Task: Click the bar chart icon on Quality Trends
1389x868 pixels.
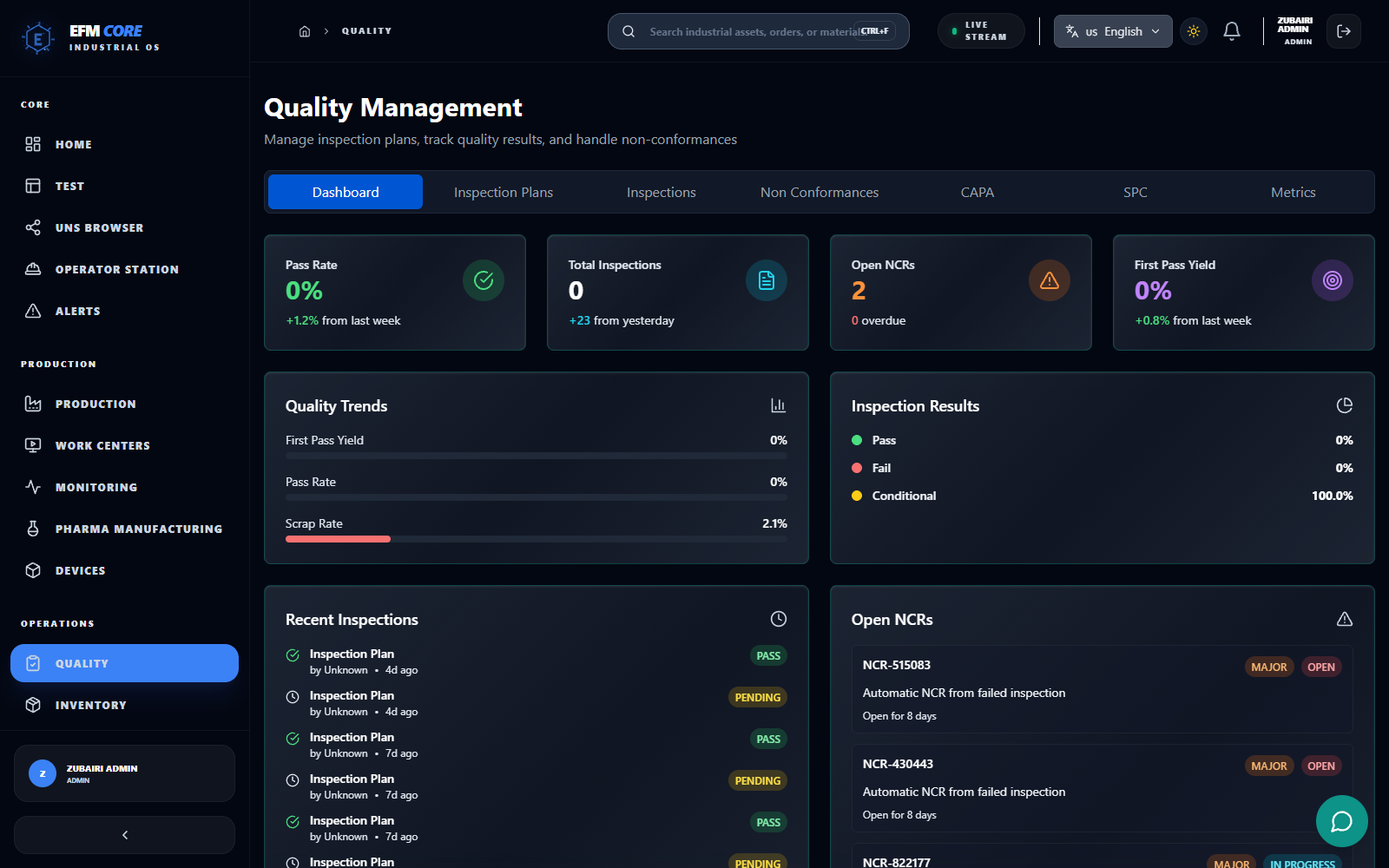Action: [778, 405]
